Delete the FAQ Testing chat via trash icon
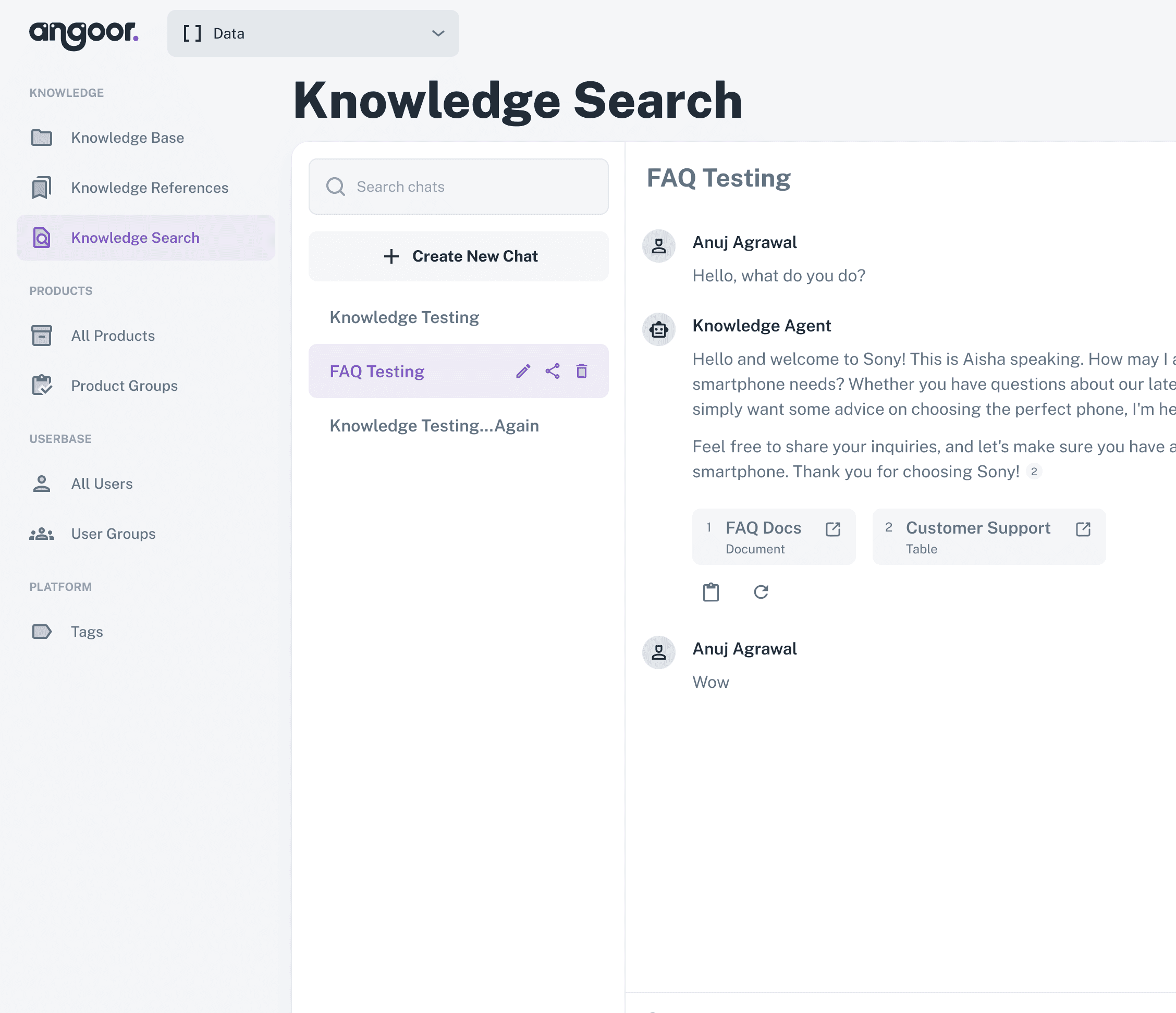 tap(582, 371)
